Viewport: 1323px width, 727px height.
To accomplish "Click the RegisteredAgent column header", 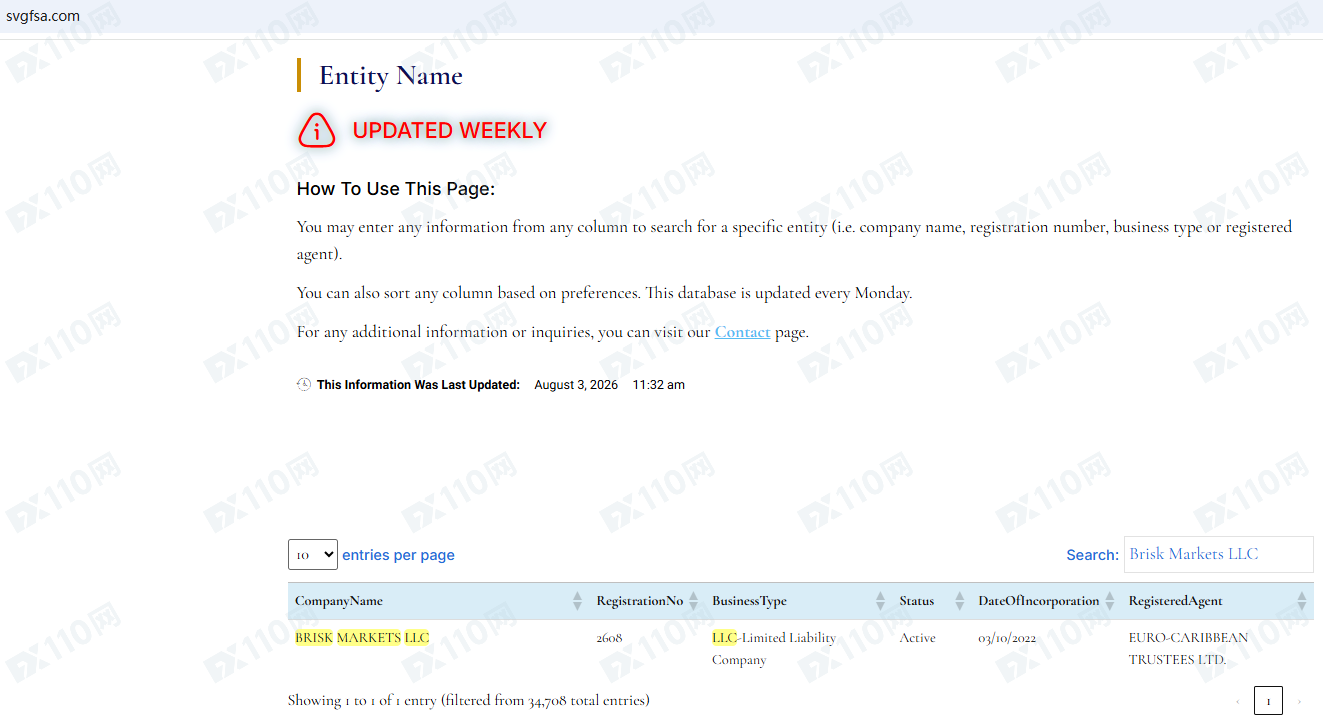I will 1218,601.
